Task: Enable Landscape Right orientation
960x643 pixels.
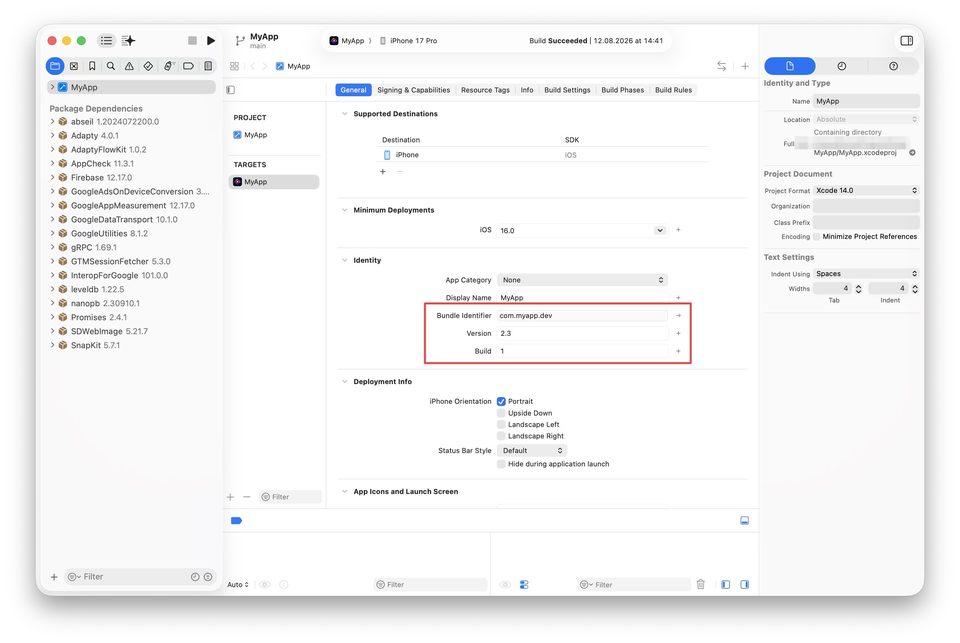Action: click(501, 436)
